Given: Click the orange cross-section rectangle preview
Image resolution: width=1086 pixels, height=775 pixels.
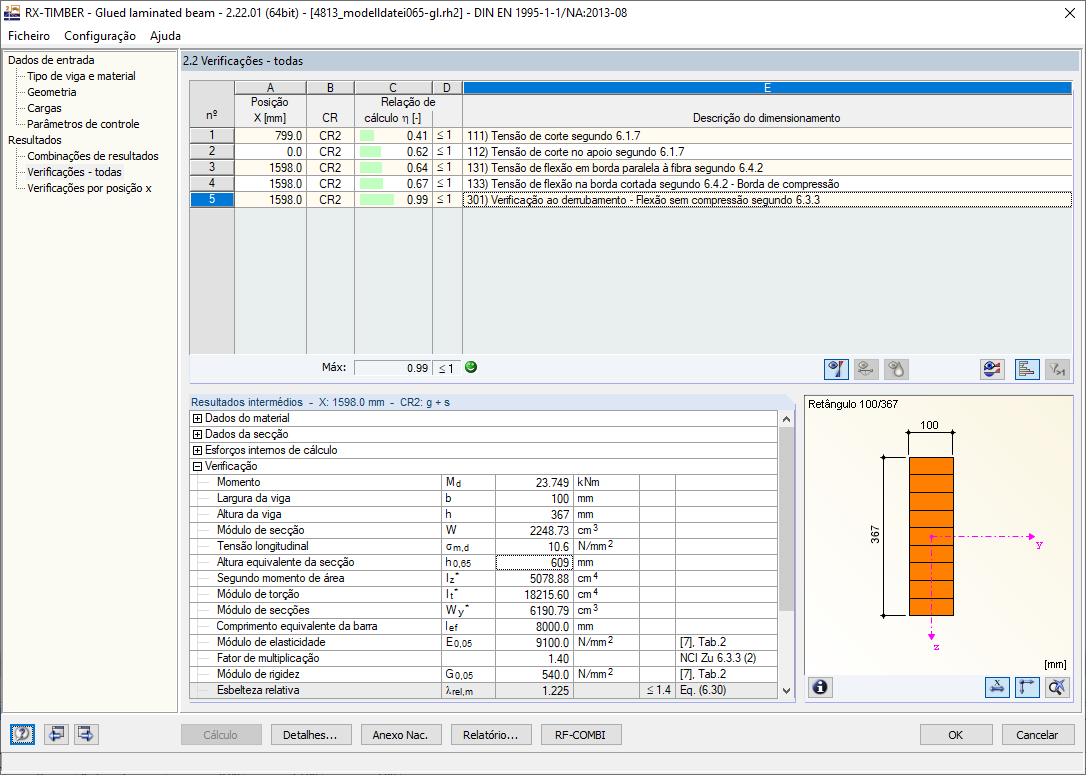Looking at the screenshot, I should [931, 536].
